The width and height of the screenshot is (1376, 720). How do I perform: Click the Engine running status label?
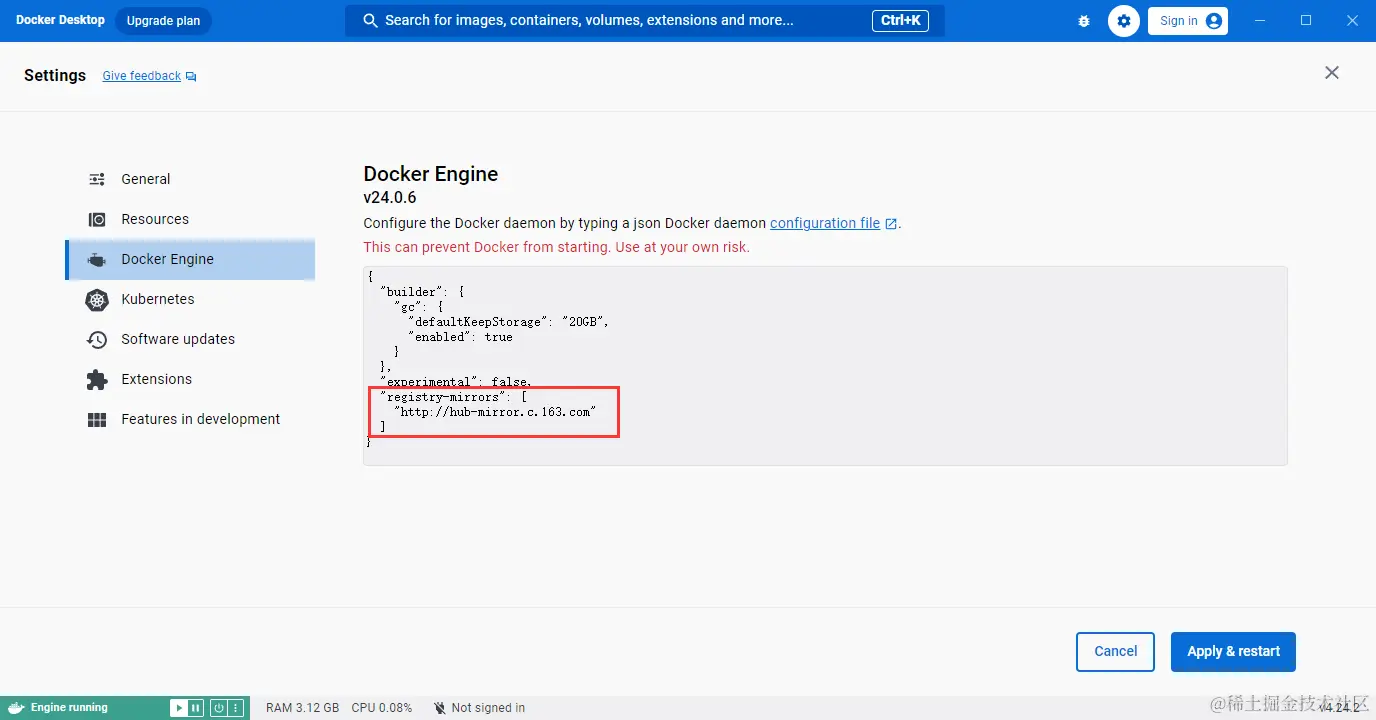pyautogui.click(x=69, y=708)
